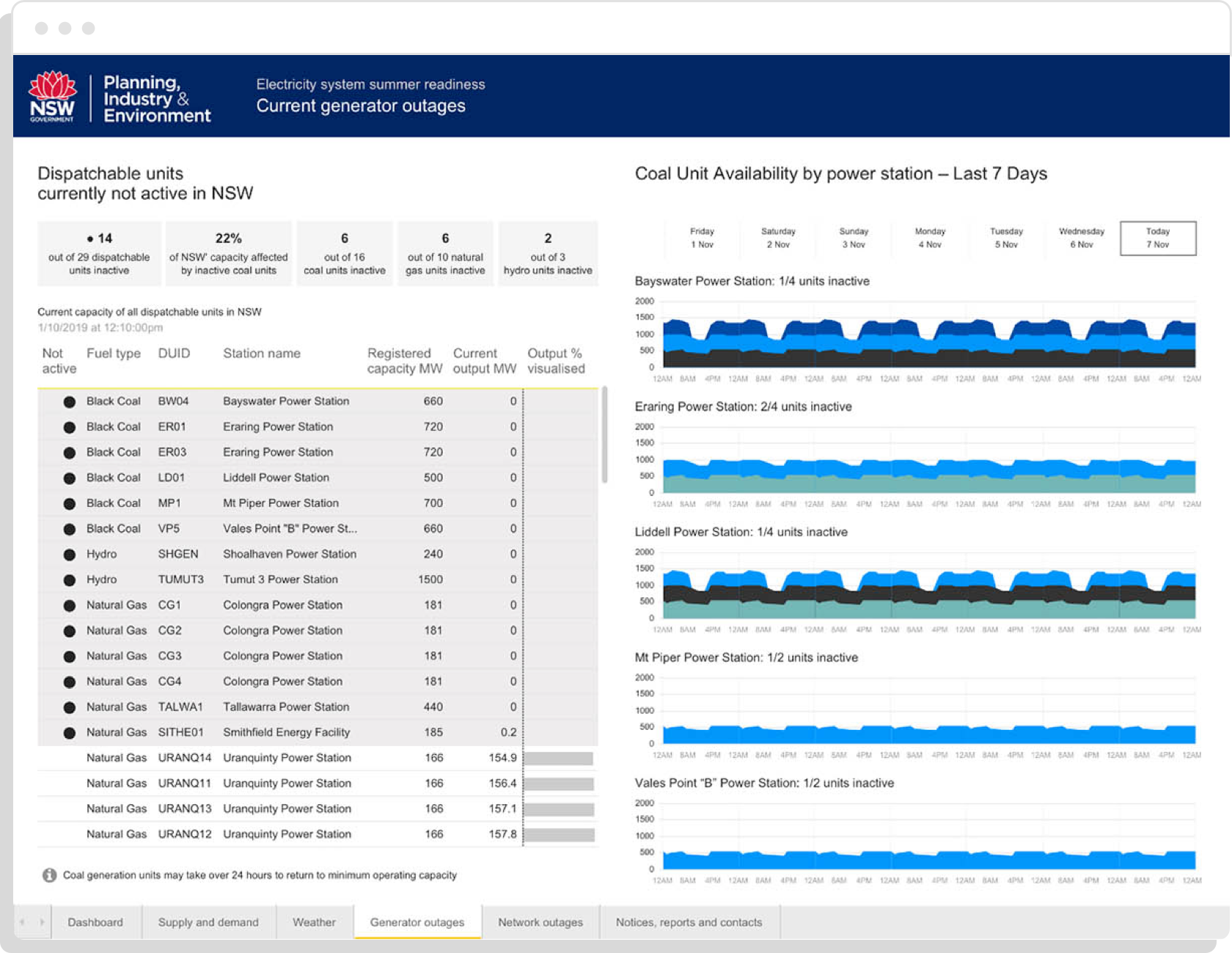Click the 2 of 3 hydro units tile
1232x953 pixels.
(548, 253)
